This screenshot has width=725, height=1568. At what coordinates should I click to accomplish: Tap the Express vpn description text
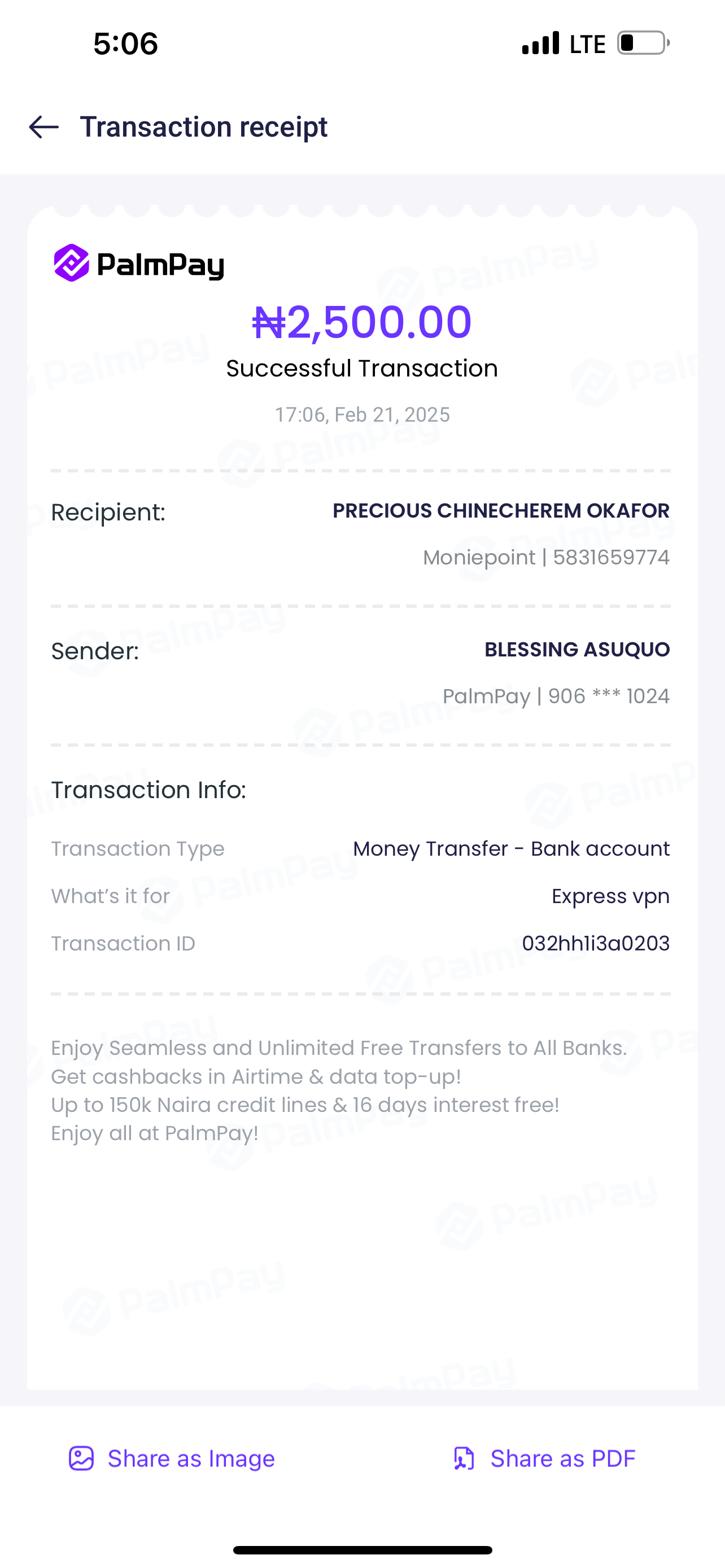[610, 896]
